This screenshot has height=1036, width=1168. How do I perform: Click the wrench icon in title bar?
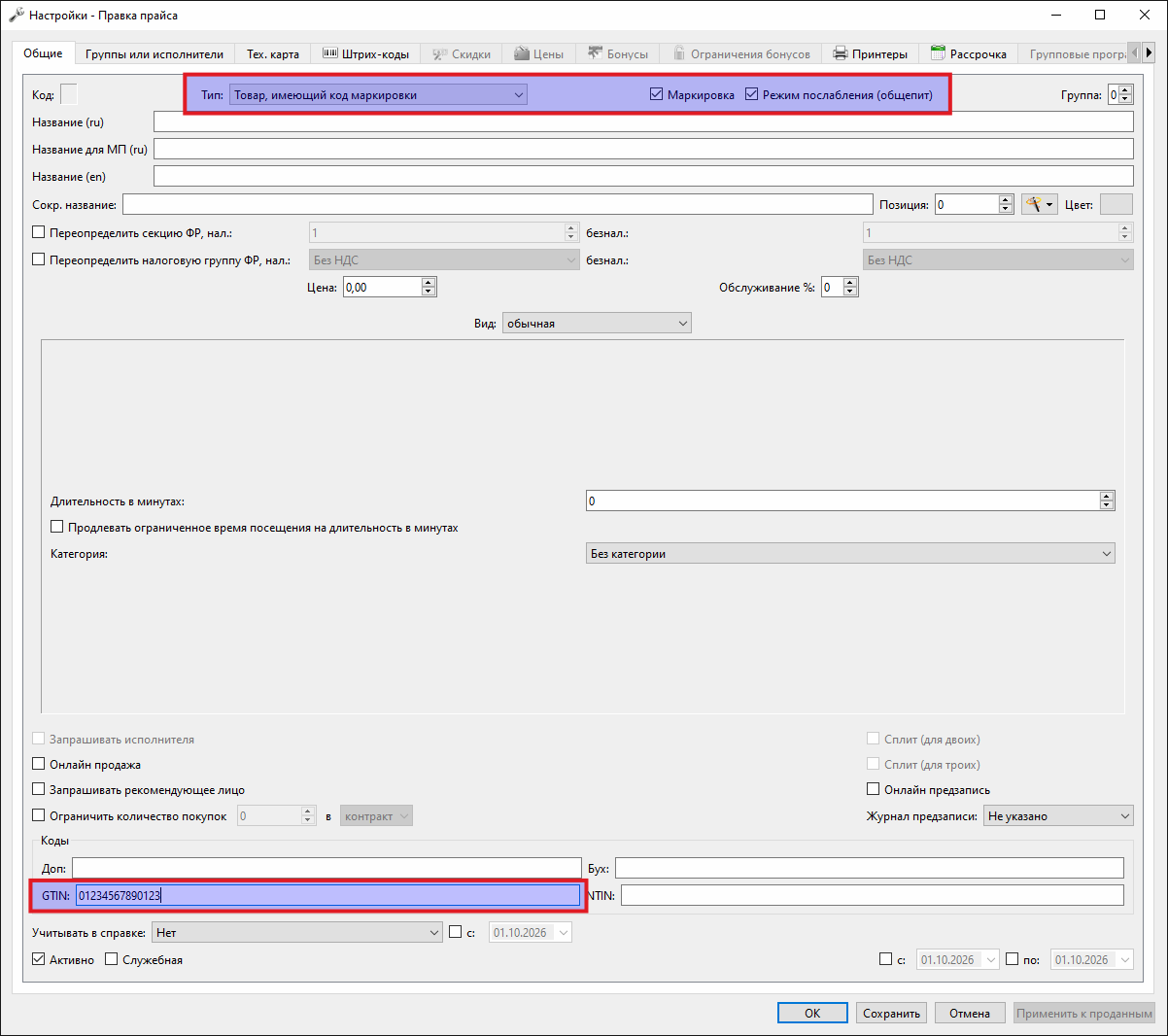(x=17, y=16)
